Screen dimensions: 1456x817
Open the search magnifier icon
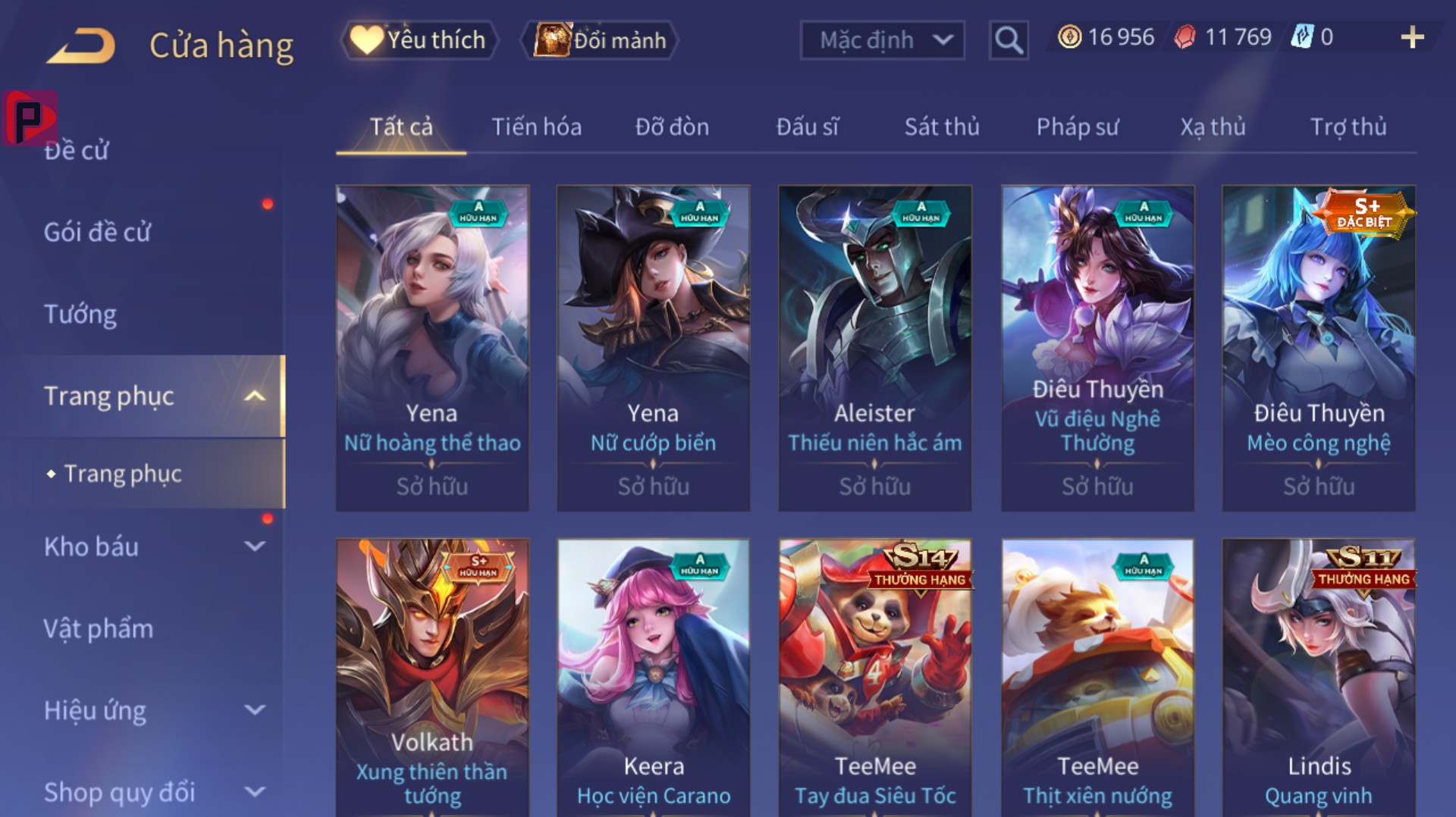tap(1009, 39)
